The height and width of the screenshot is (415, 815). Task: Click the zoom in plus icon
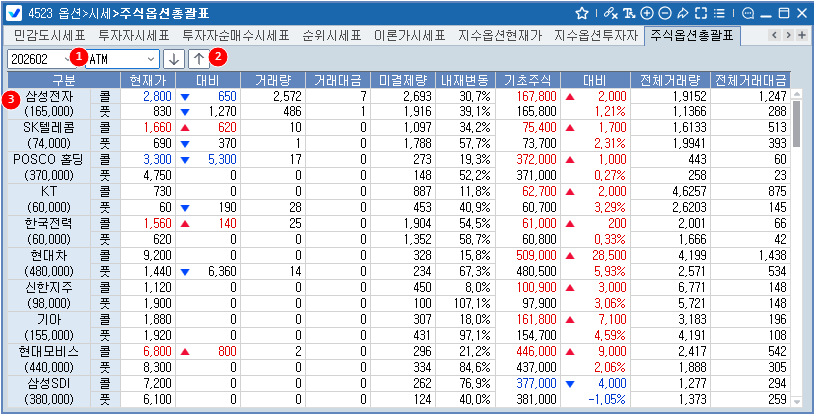point(646,13)
